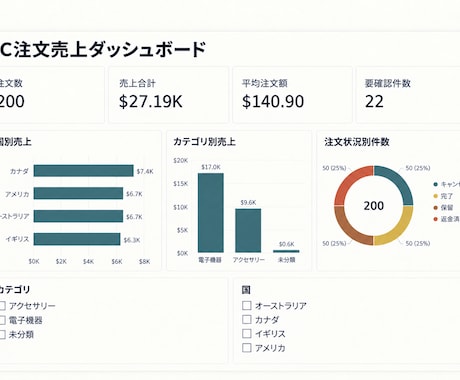The width and height of the screenshot is (460, 380).
Task: Click the 200 total in donut center
Action: point(374,206)
